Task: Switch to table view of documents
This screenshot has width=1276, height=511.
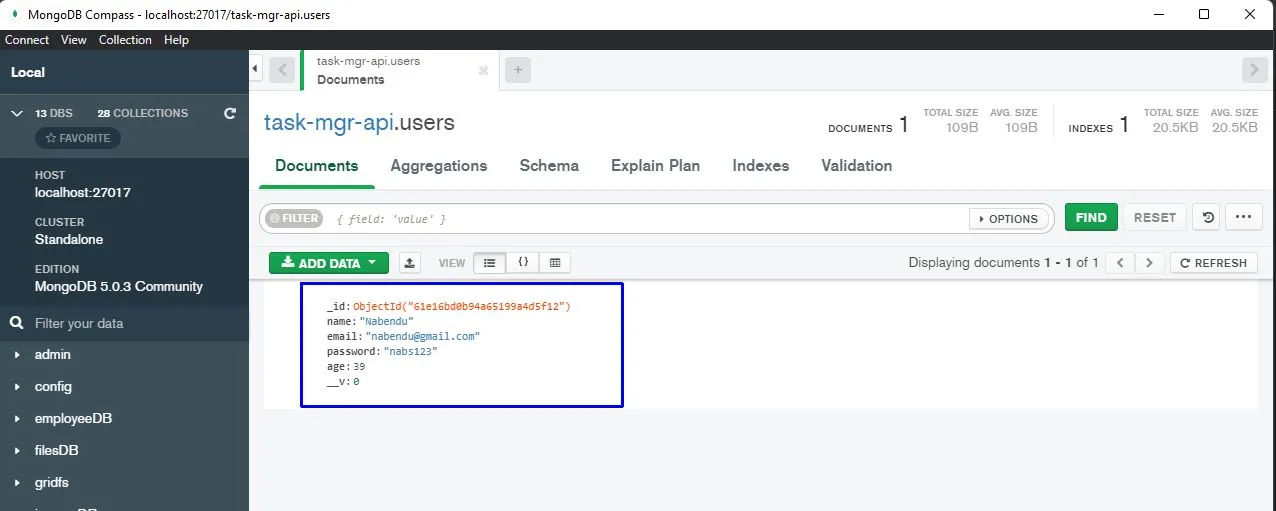Action: point(555,263)
